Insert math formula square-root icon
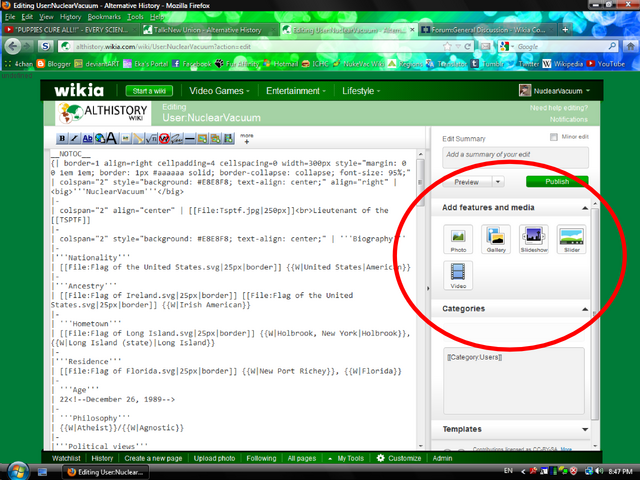 pyautogui.click(x=151, y=138)
